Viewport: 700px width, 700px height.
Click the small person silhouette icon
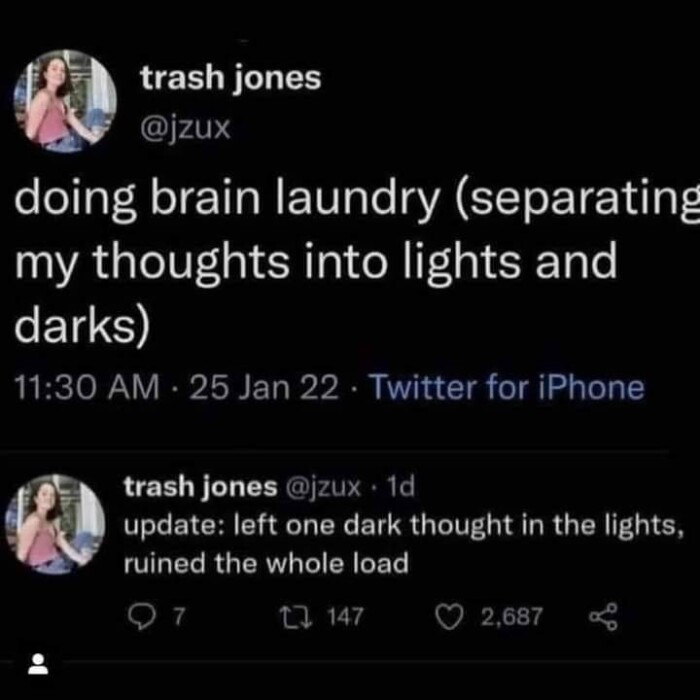tap(38, 664)
